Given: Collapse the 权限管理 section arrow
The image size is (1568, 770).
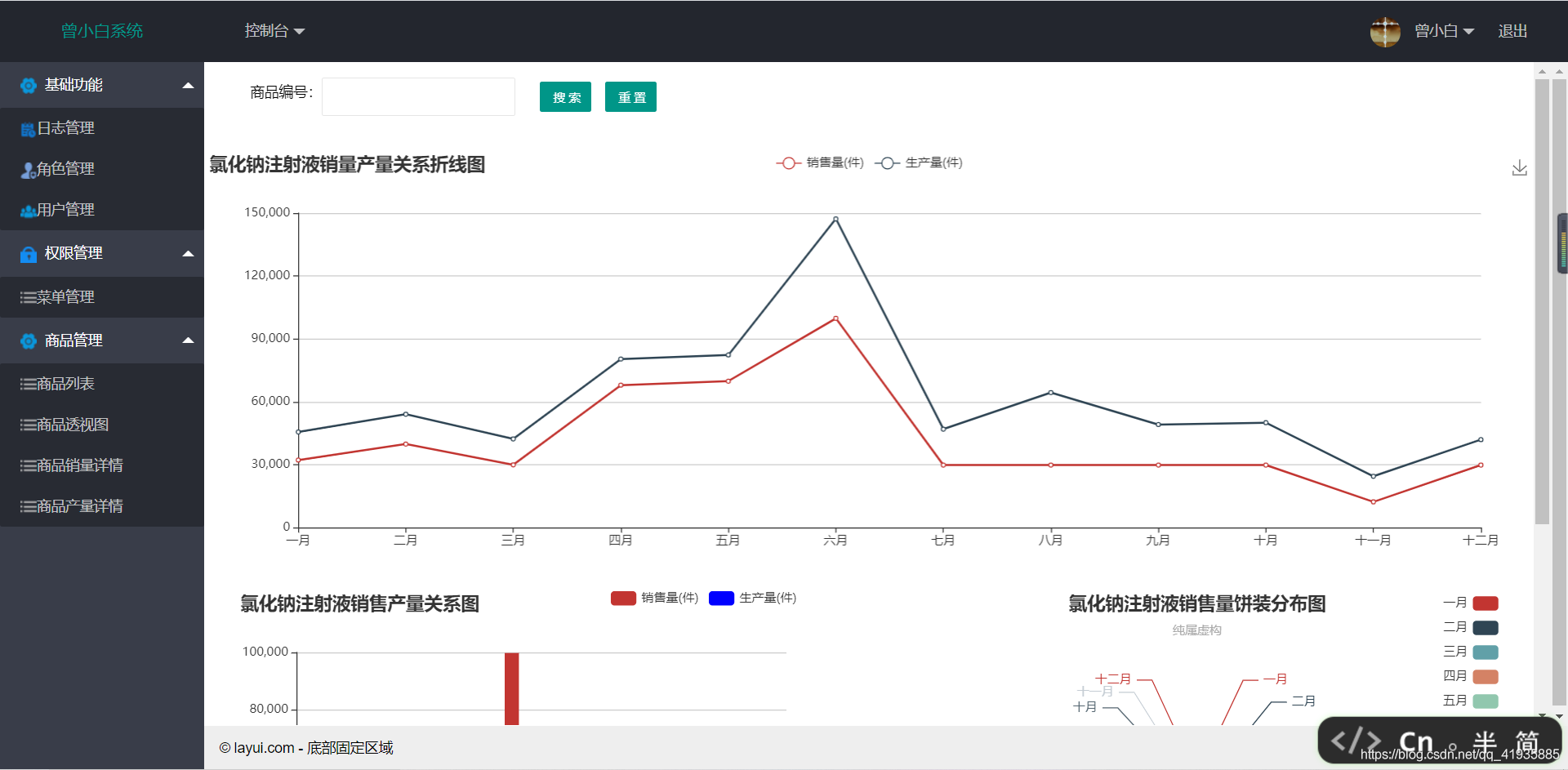Looking at the screenshot, I should coord(188,254).
